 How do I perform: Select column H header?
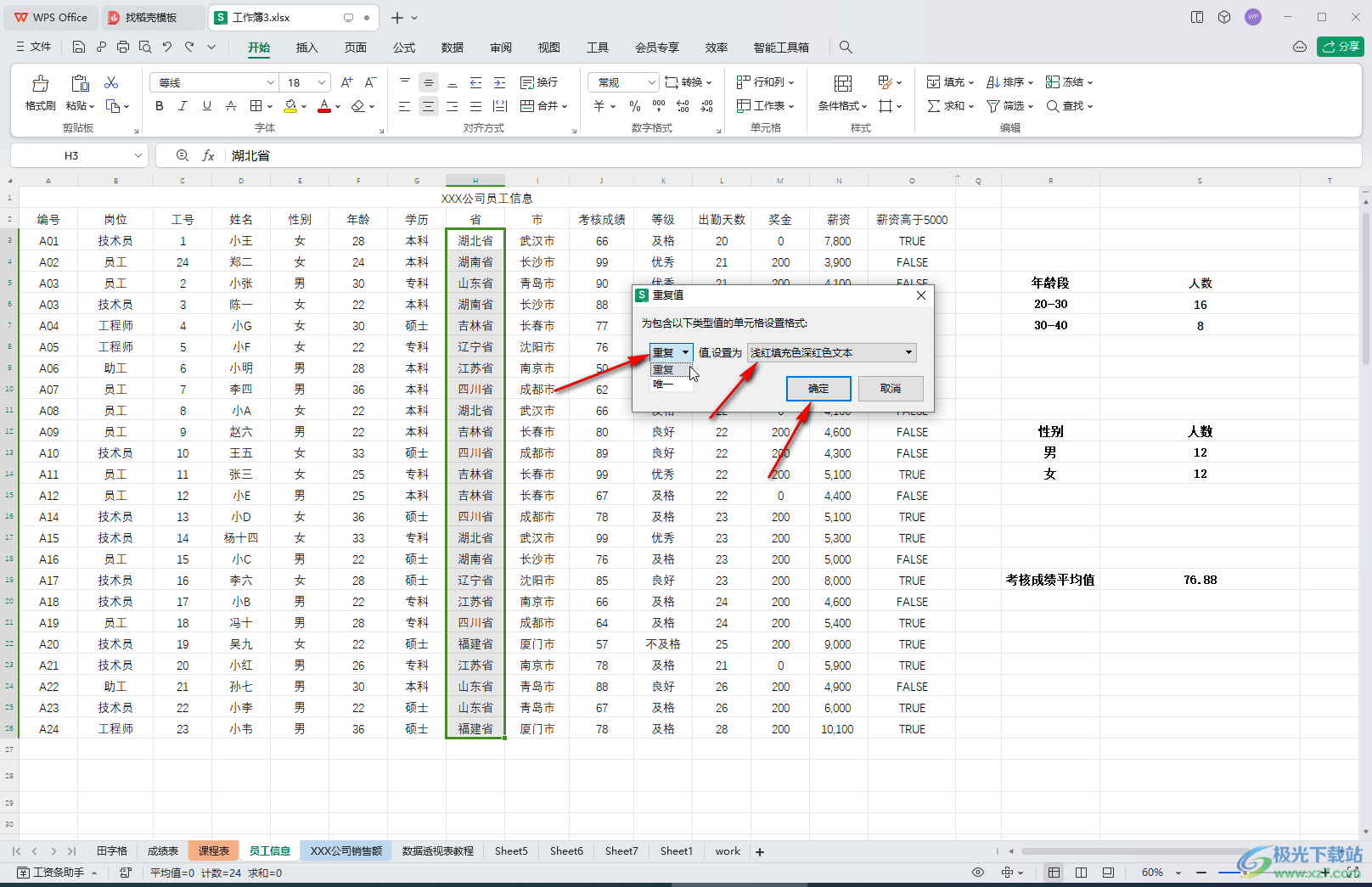[475, 180]
